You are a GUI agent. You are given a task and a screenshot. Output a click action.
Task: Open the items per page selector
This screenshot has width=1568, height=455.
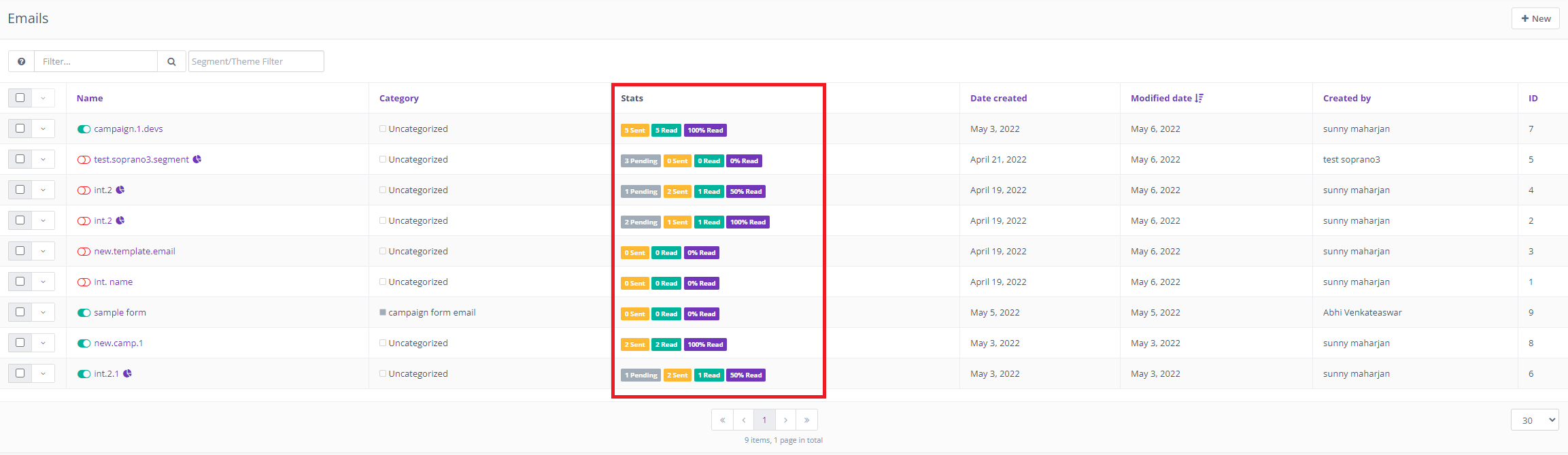click(x=1535, y=420)
